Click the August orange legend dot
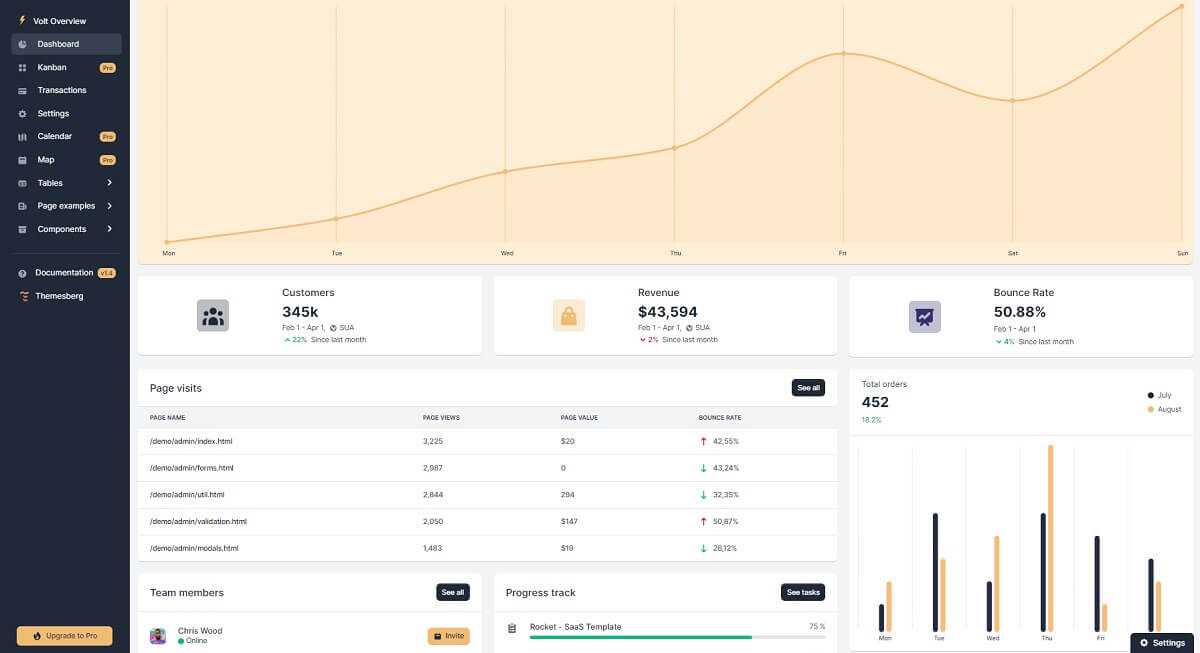1200x653 pixels. [x=1151, y=409]
